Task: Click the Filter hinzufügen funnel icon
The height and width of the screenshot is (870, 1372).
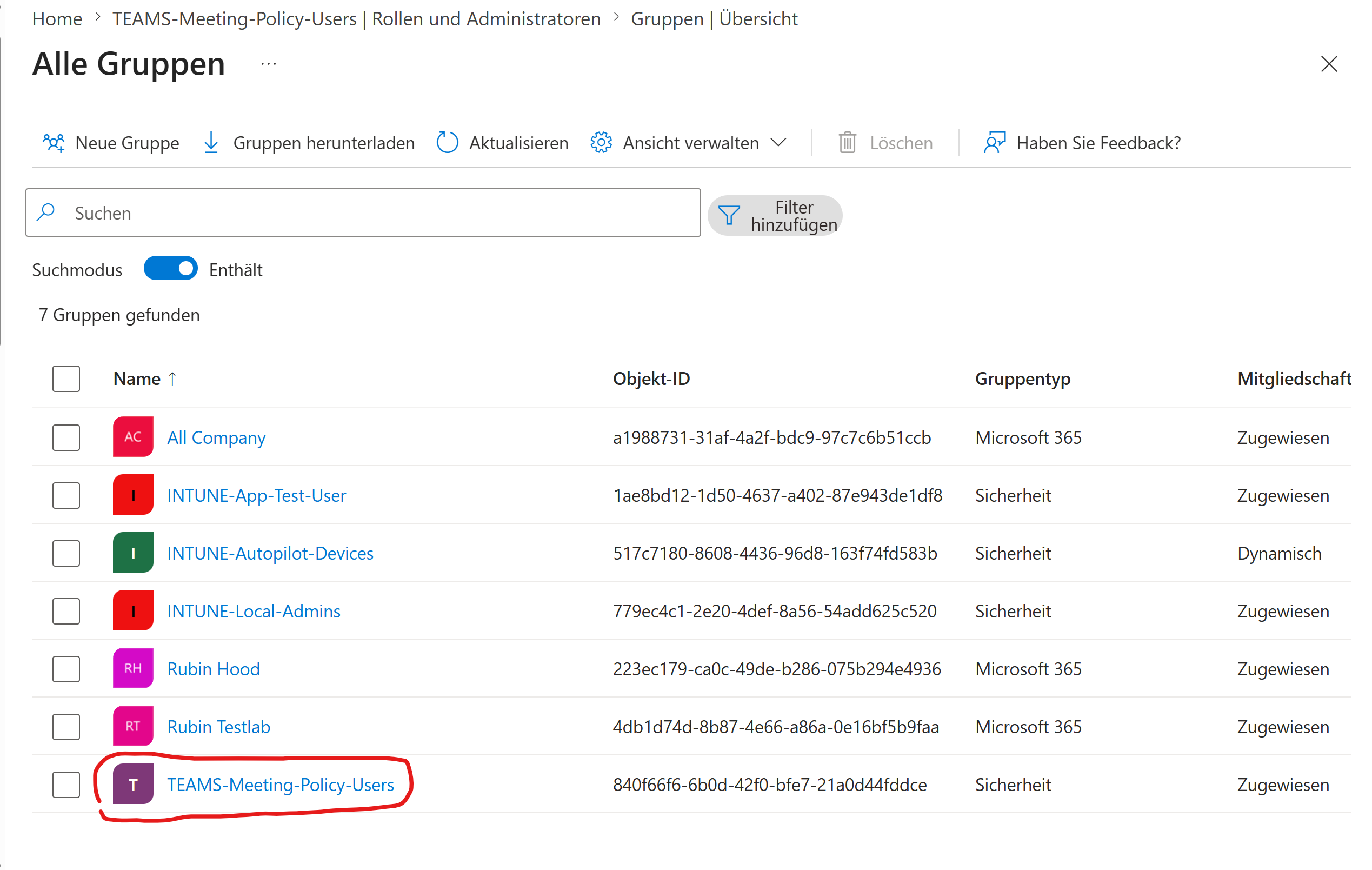Action: tap(729, 215)
